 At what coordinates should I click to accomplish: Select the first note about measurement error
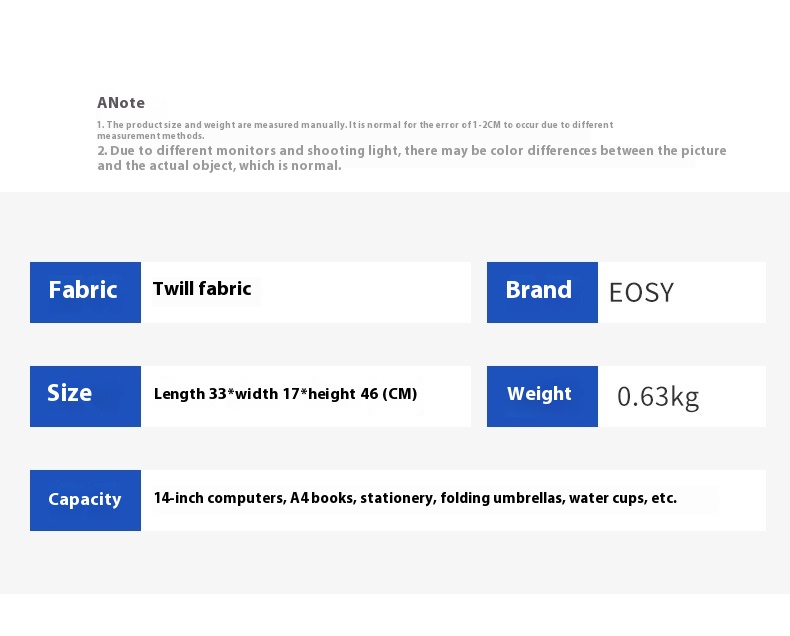[355, 130]
